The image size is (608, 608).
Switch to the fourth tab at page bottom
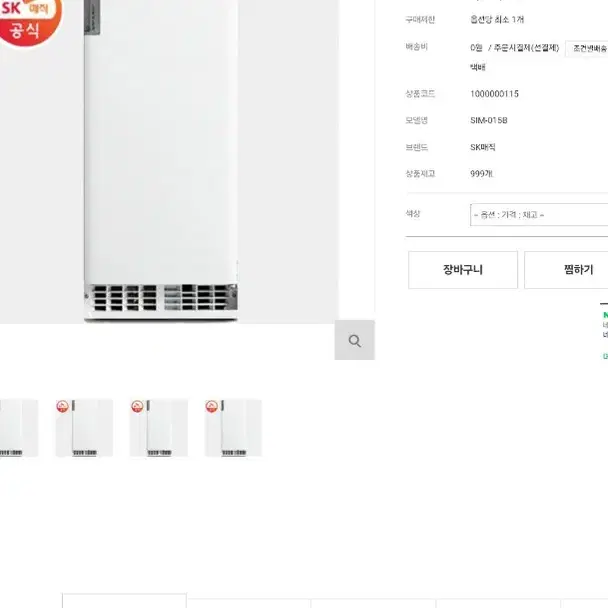point(498,603)
